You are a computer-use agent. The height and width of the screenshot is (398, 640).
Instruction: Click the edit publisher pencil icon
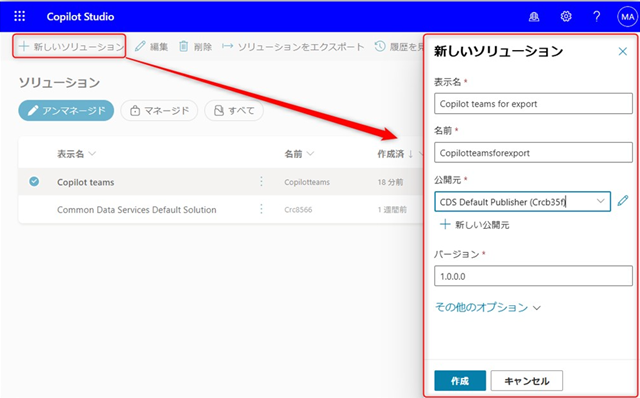point(623,201)
